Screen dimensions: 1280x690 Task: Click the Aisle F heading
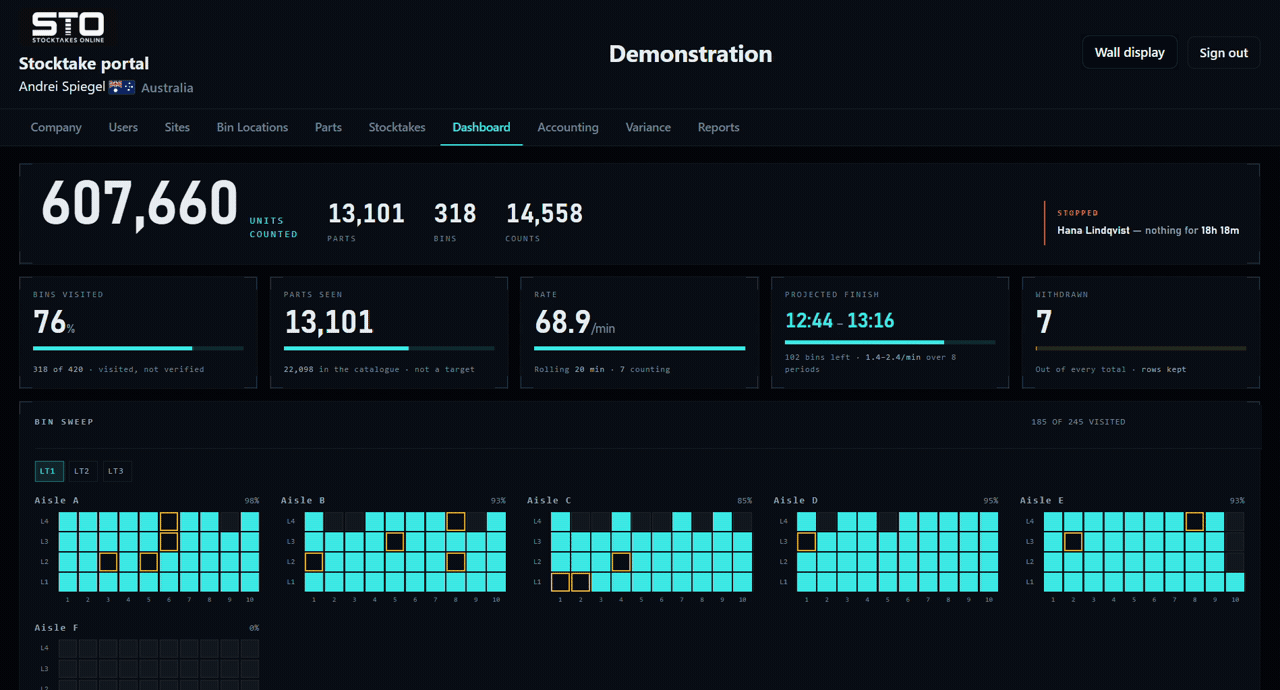[x=56, y=628]
